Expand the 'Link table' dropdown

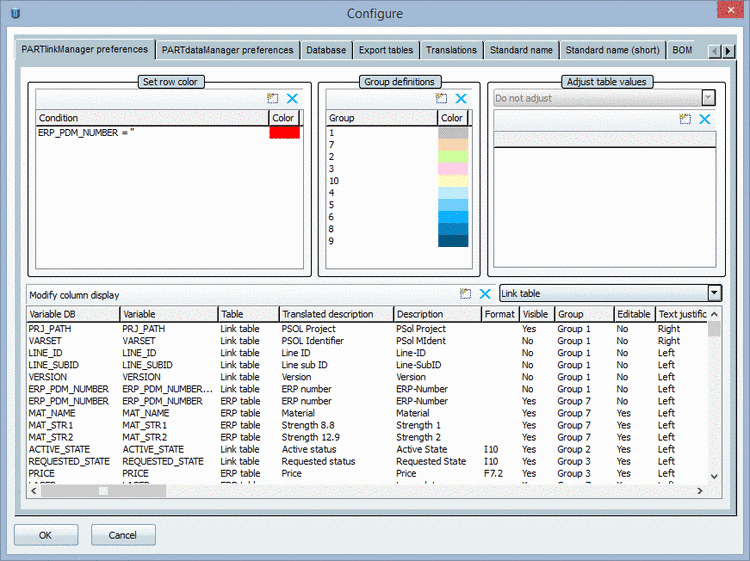pos(713,293)
